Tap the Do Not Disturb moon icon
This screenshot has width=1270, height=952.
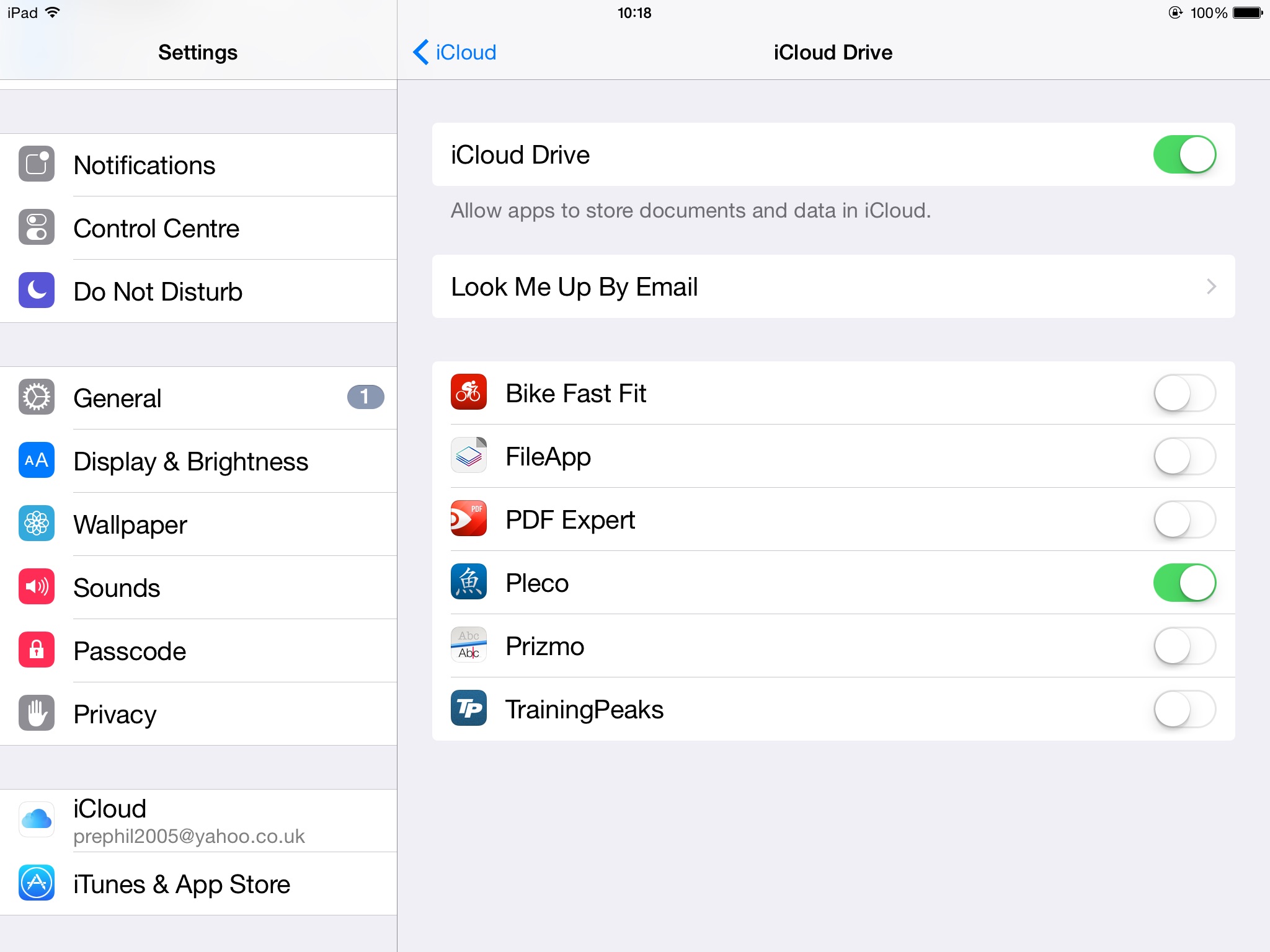coord(37,291)
